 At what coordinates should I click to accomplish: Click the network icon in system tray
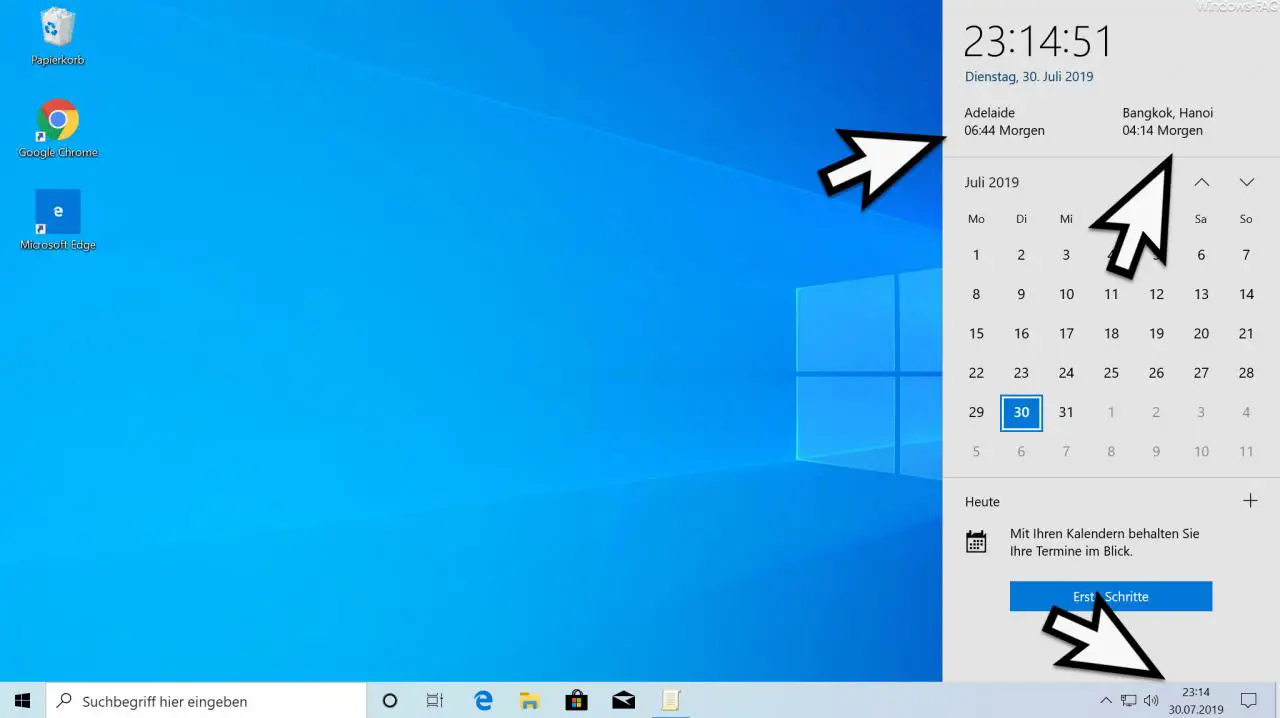(x=1129, y=701)
